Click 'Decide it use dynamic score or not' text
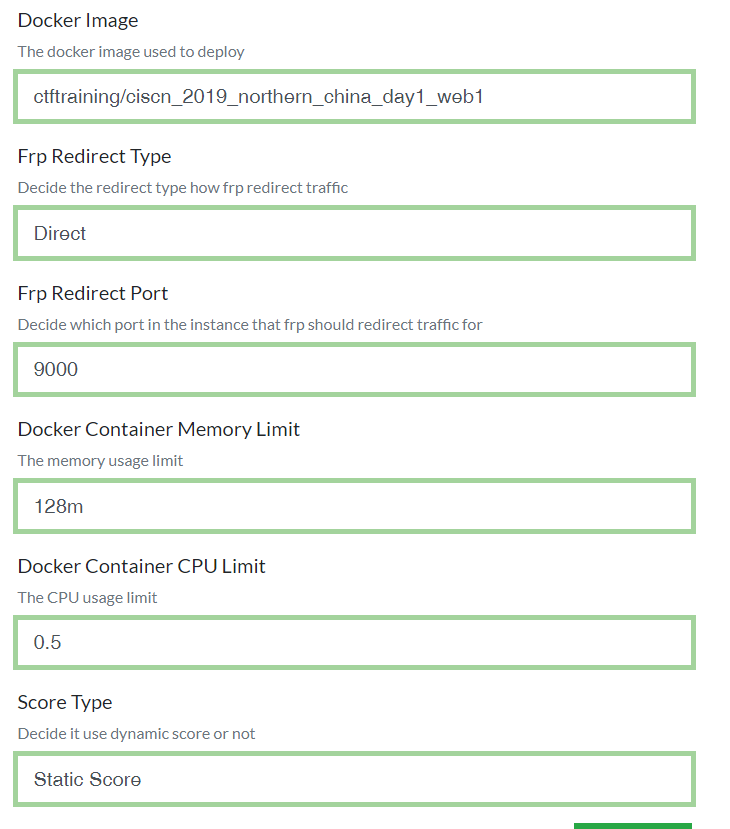Viewport: 730px width, 829px height. click(136, 734)
